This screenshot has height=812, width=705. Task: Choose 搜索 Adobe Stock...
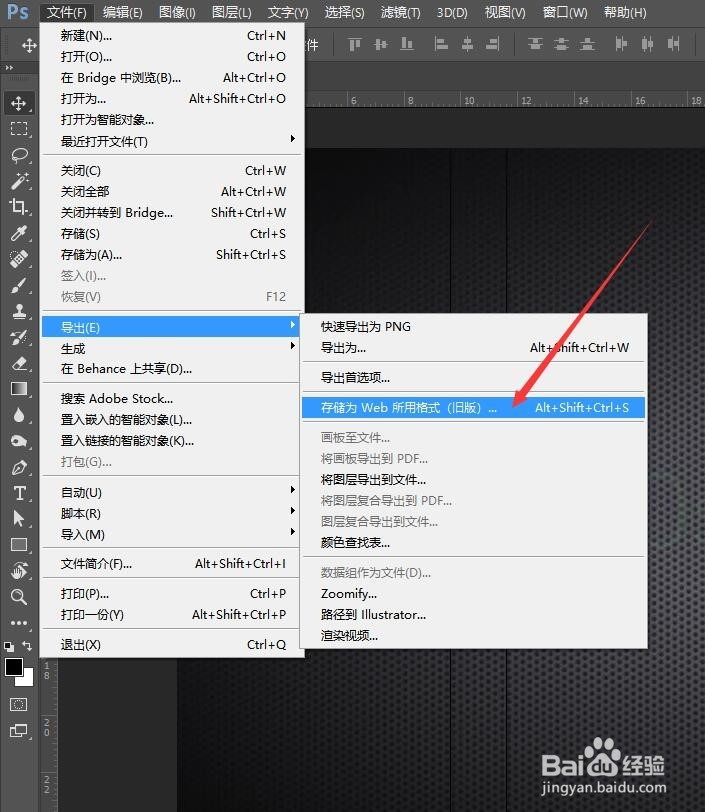point(171,399)
